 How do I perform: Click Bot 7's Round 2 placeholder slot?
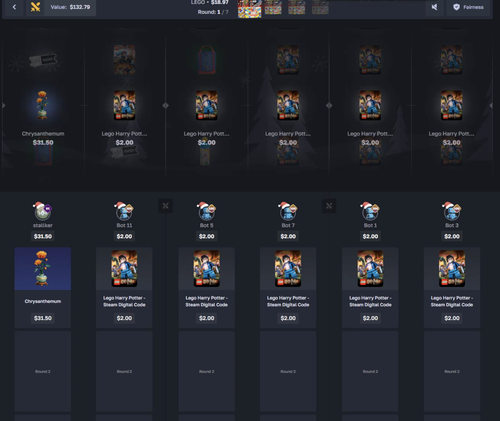(288, 371)
